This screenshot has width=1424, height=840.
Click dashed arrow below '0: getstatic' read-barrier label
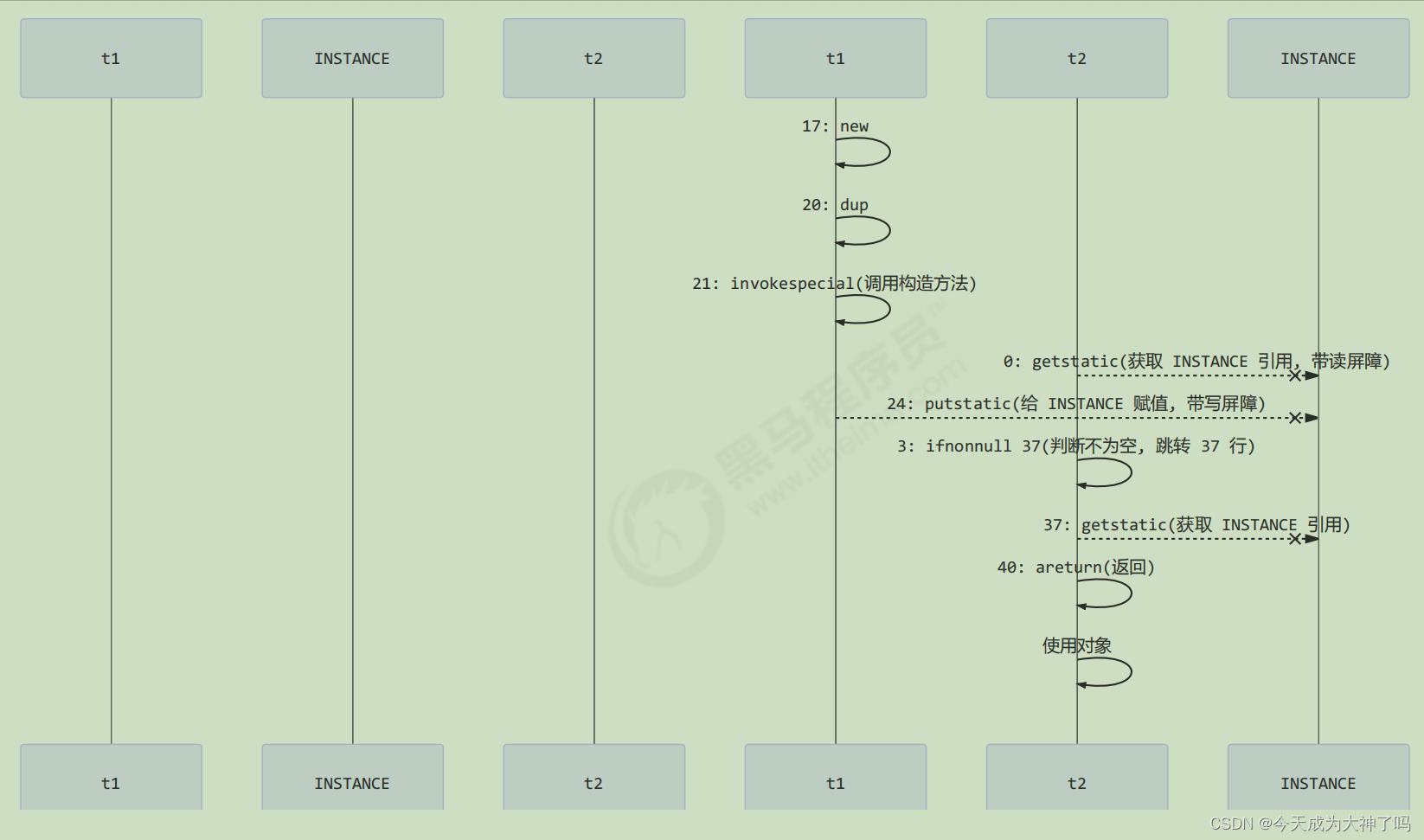[1197, 375]
